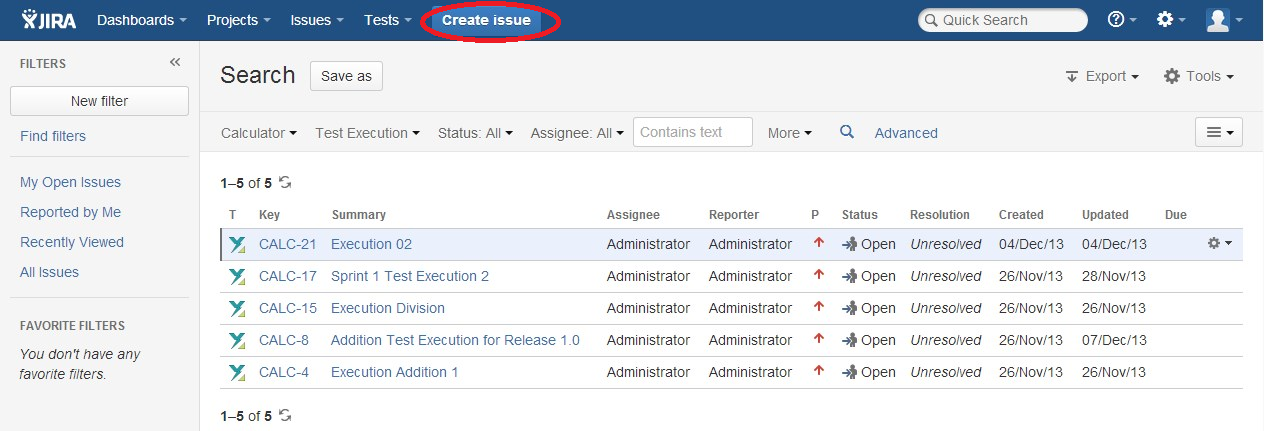1264x431 pixels.
Task: Open the gear actions menu for CALC-21
Action: (x=1219, y=243)
